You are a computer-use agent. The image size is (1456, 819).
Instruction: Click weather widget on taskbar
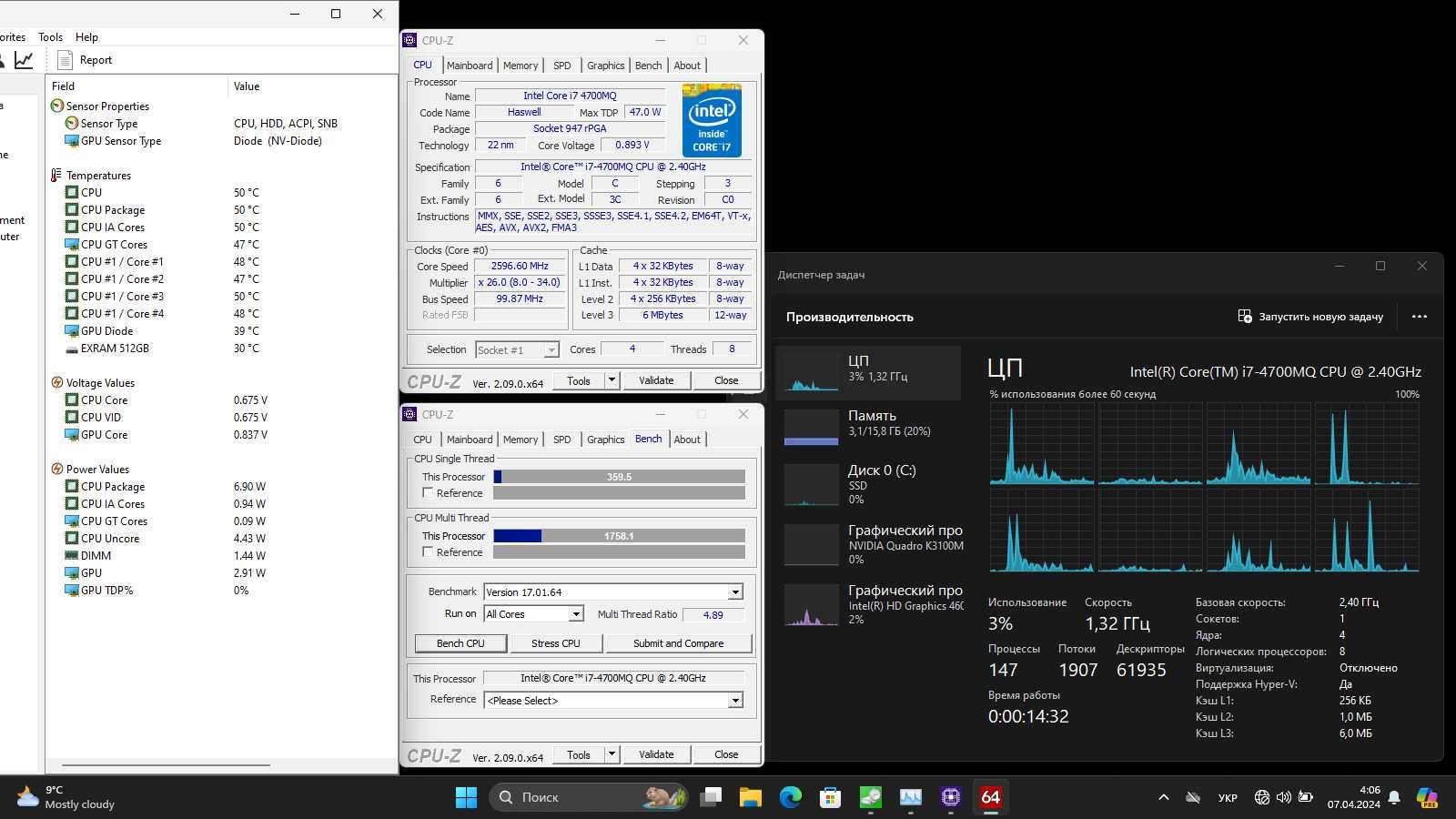(x=66, y=797)
